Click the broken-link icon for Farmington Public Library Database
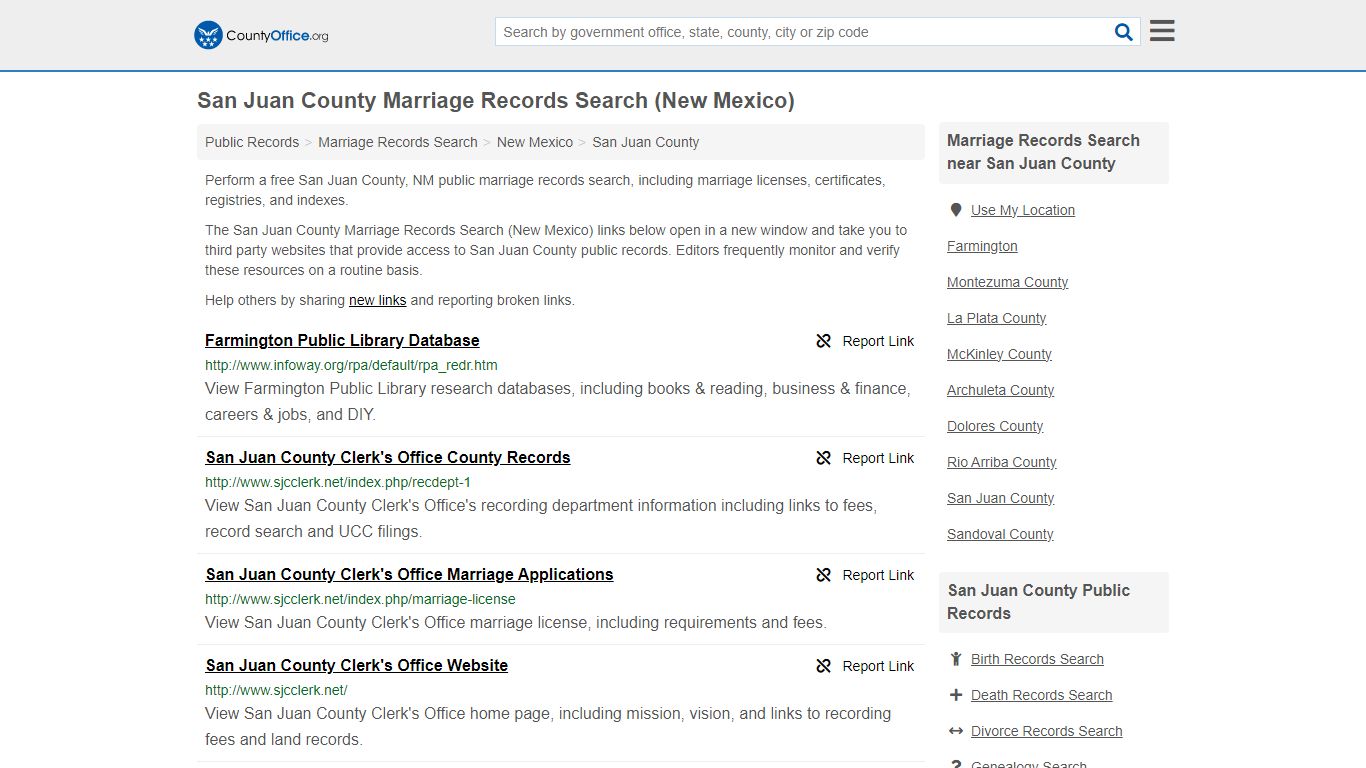The image size is (1366, 768). (824, 341)
